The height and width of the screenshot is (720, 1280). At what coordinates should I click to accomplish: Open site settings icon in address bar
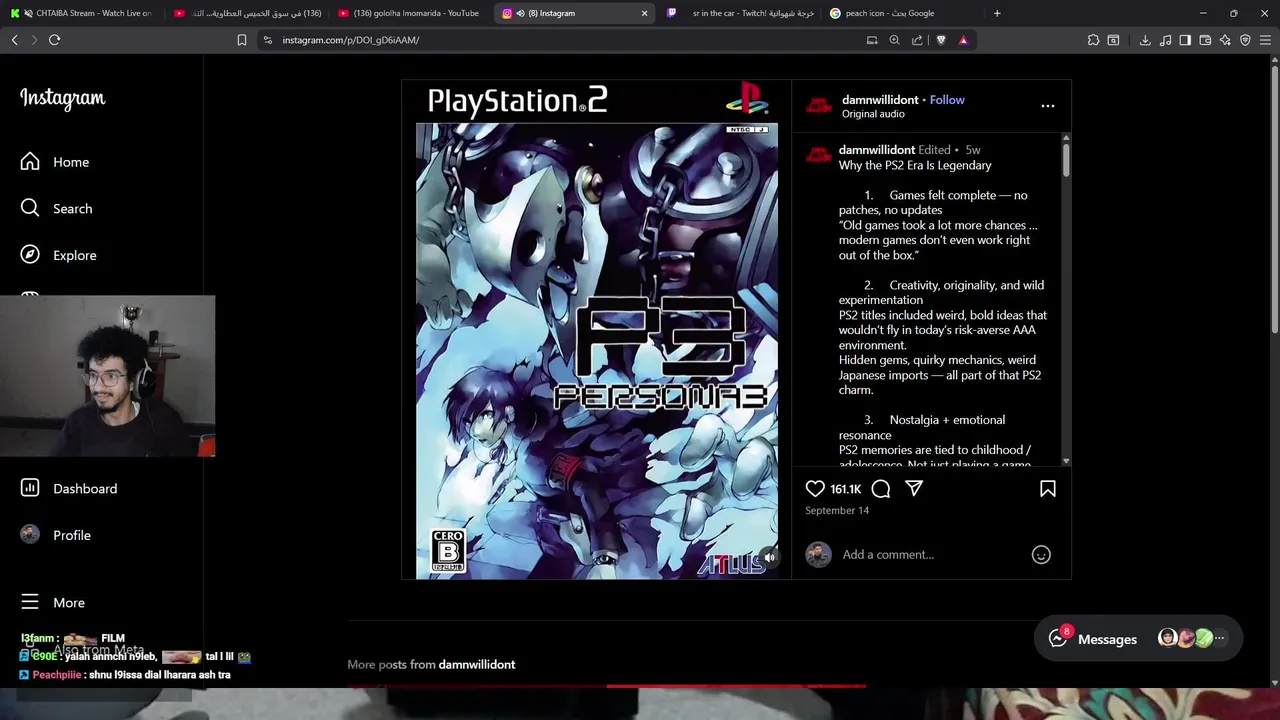point(267,40)
